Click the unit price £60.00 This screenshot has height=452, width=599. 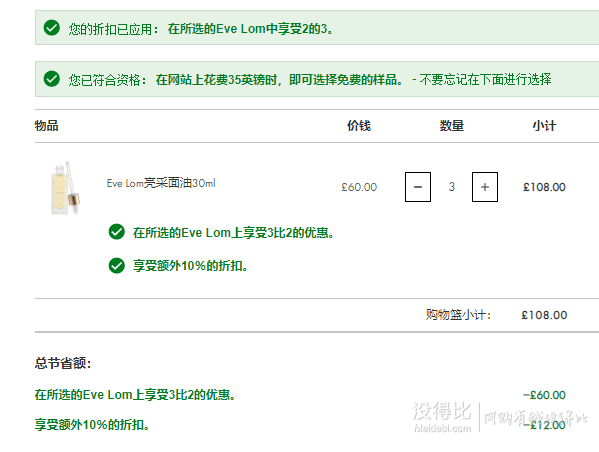point(359,187)
